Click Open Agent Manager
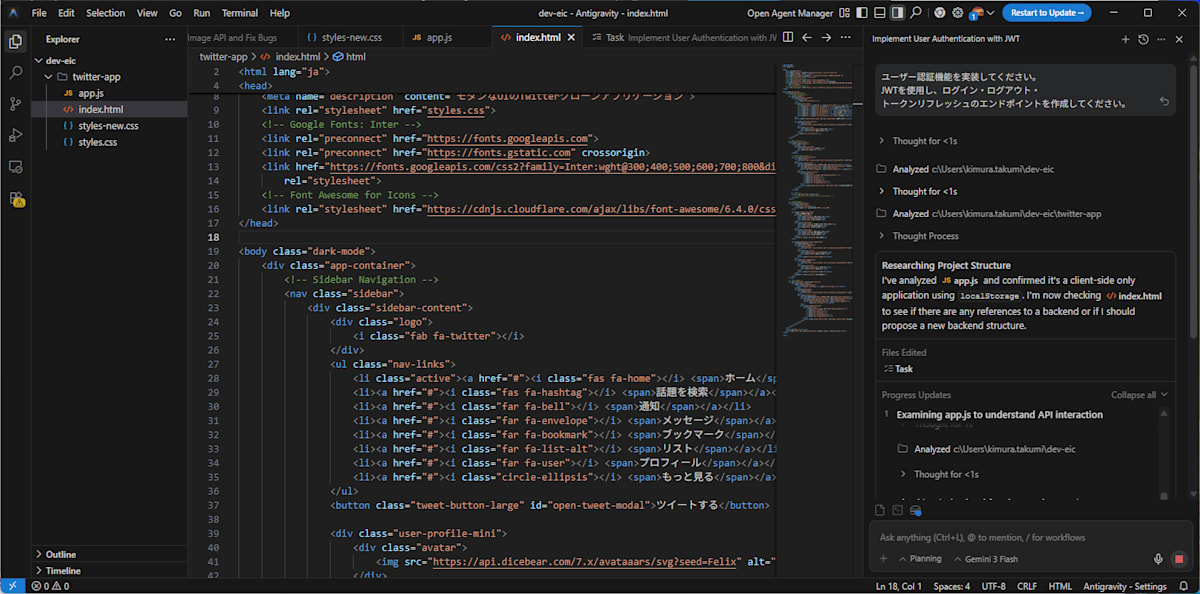 point(789,13)
